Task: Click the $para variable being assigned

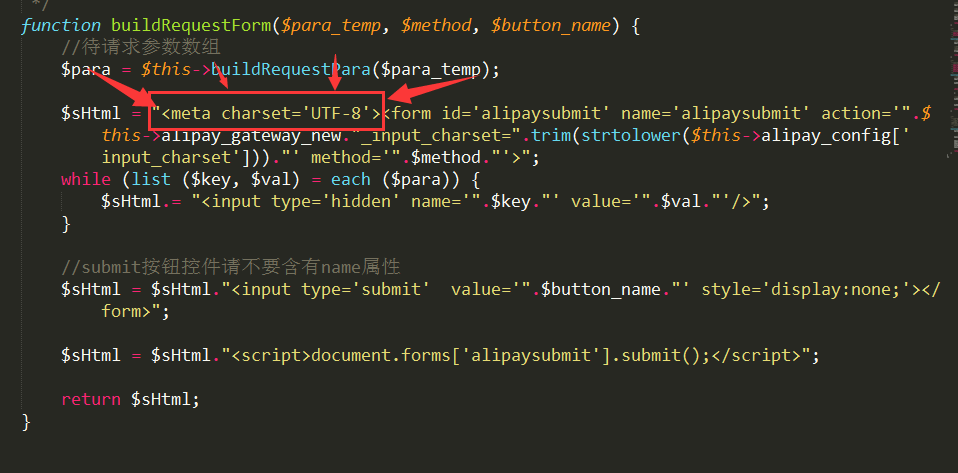Action: pos(86,70)
